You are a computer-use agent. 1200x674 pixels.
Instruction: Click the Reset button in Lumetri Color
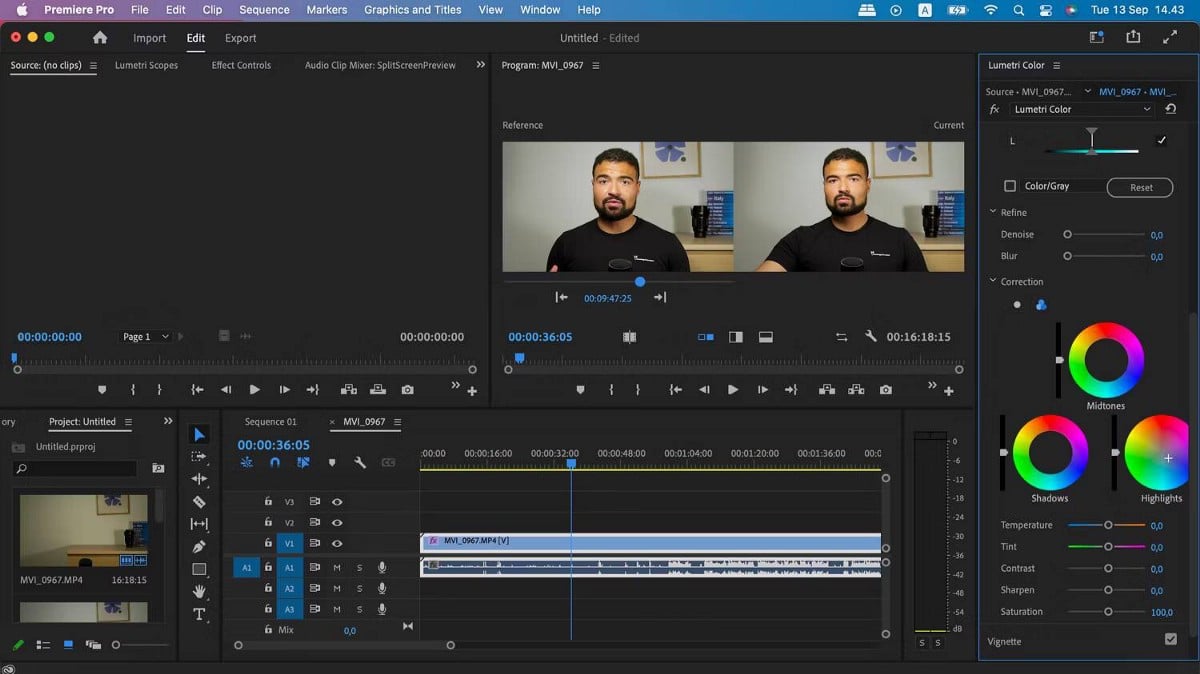click(x=1139, y=187)
